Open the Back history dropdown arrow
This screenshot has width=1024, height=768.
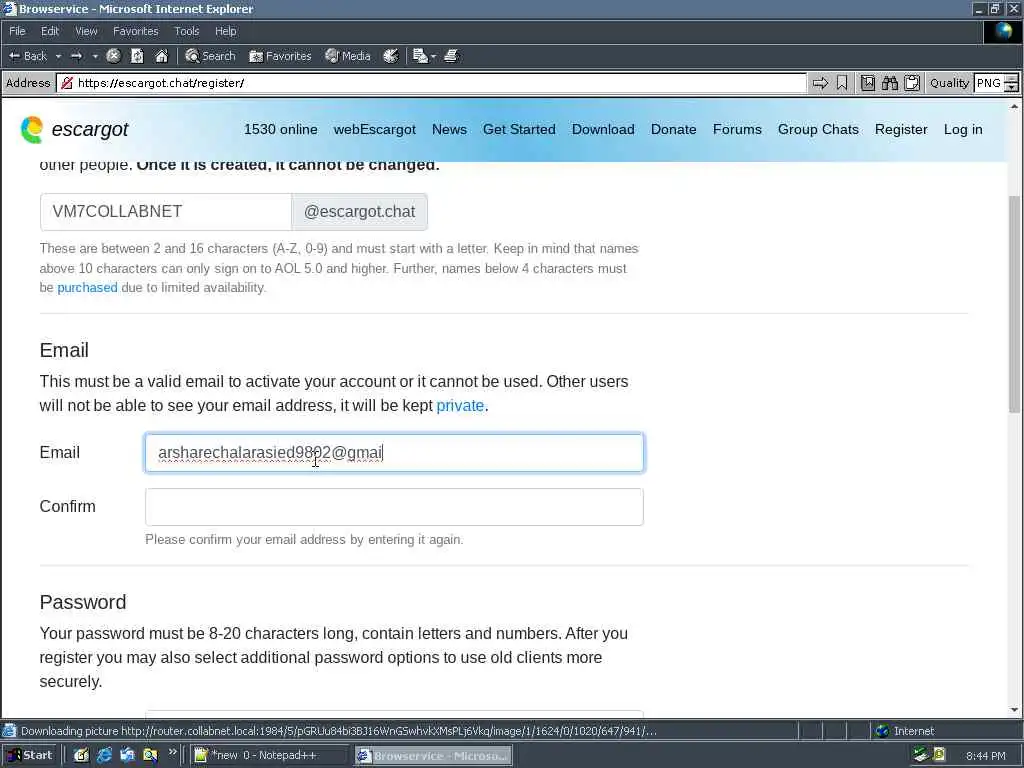[58, 56]
